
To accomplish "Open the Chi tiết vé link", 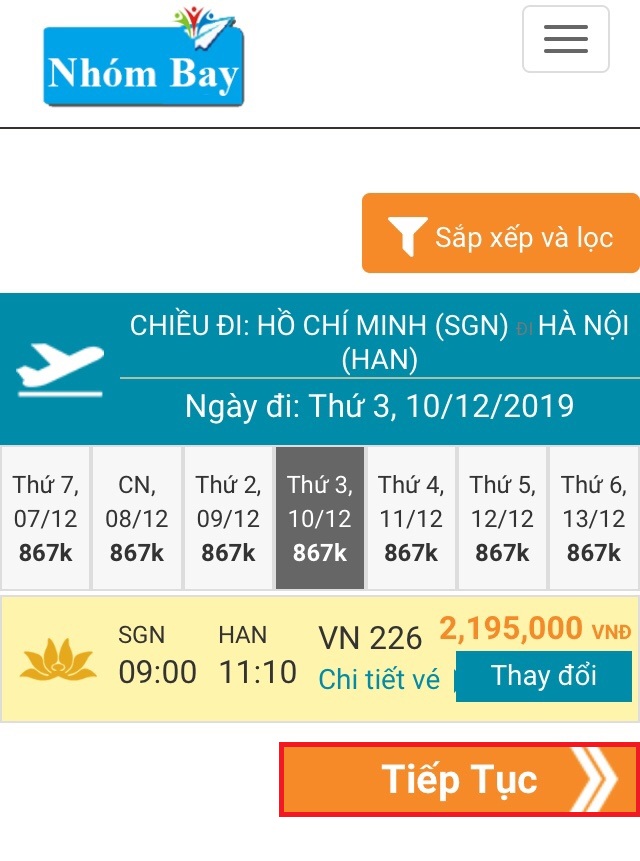I will coord(379,680).
